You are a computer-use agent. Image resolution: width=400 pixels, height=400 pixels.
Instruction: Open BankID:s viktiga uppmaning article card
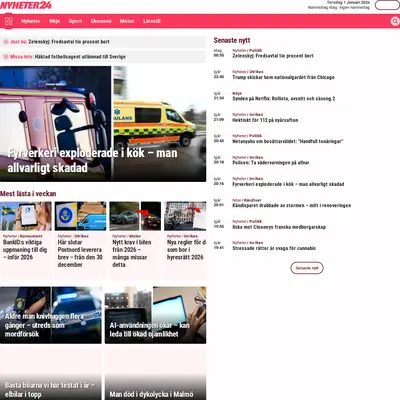(x=26, y=240)
